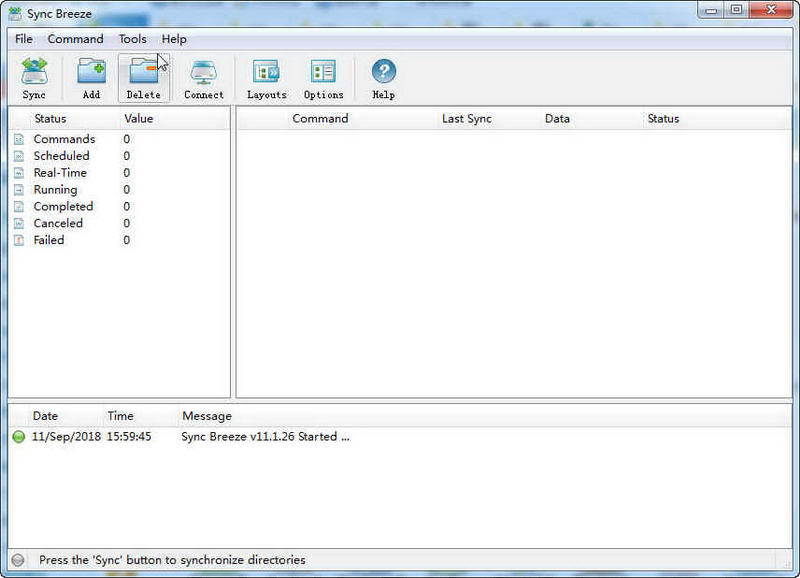Click the '15:59:45' log time
This screenshot has width=800, height=578.
129,437
